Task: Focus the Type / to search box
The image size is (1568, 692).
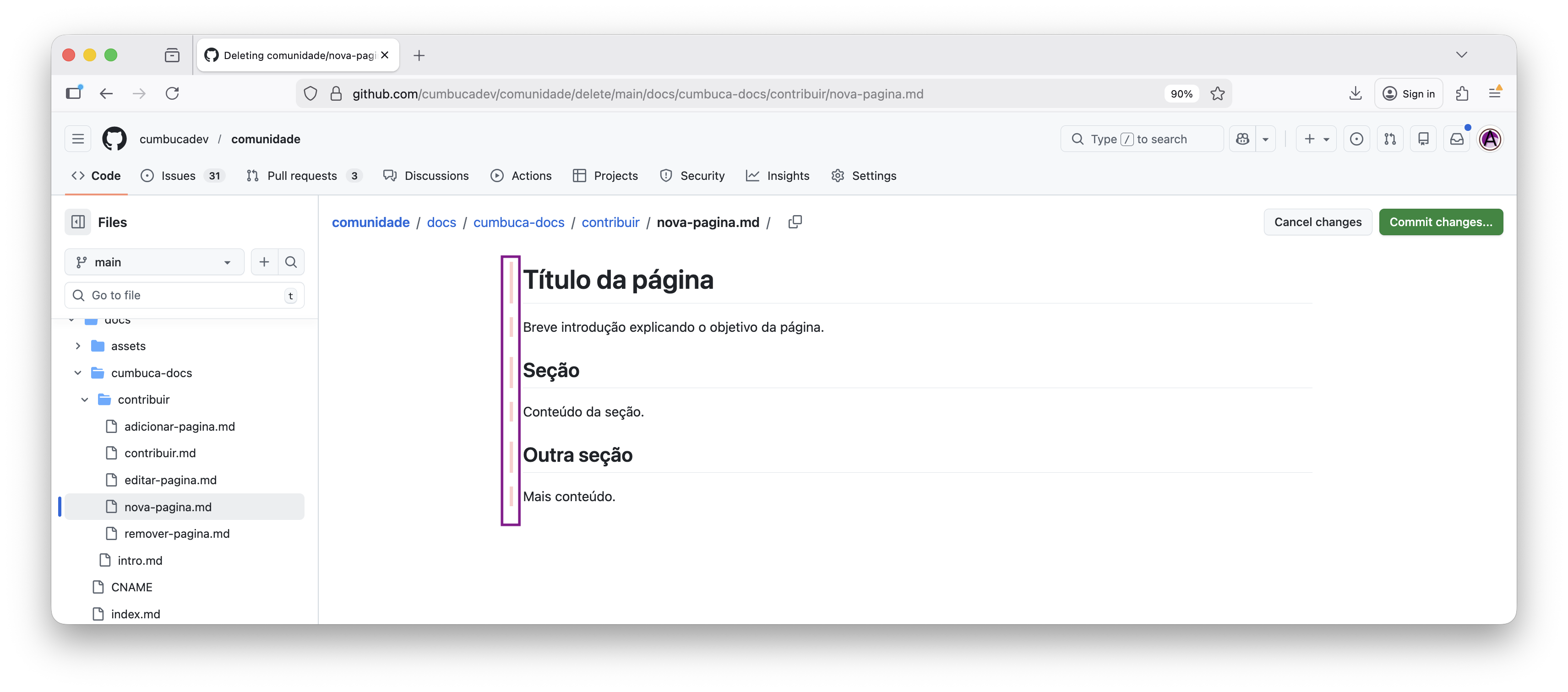Action: [1142, 139]
